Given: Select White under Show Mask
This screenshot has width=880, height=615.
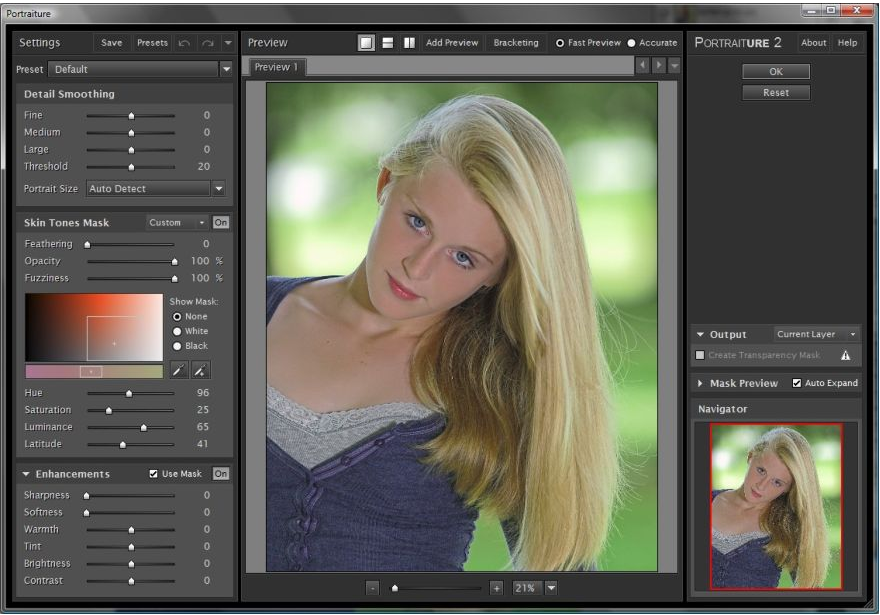Looking at the screenshot, I should (x=178, y=331).
